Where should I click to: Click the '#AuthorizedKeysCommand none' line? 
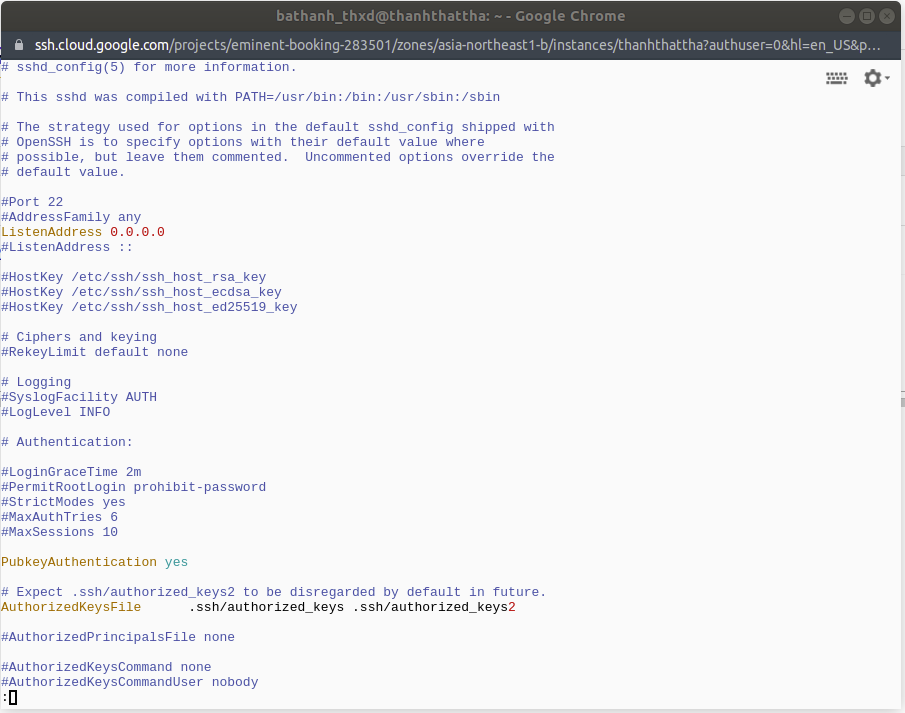point(106,667)
